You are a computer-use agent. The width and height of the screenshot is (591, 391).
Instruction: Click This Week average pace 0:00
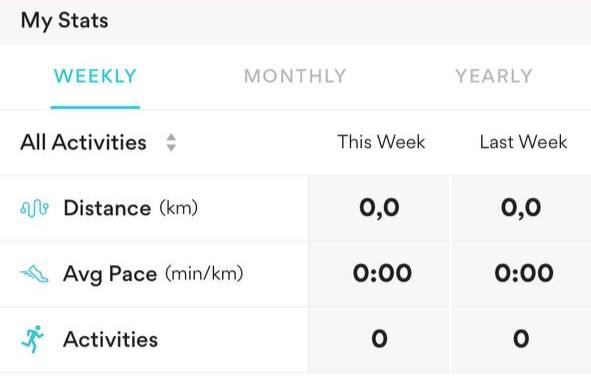(382, 273)
